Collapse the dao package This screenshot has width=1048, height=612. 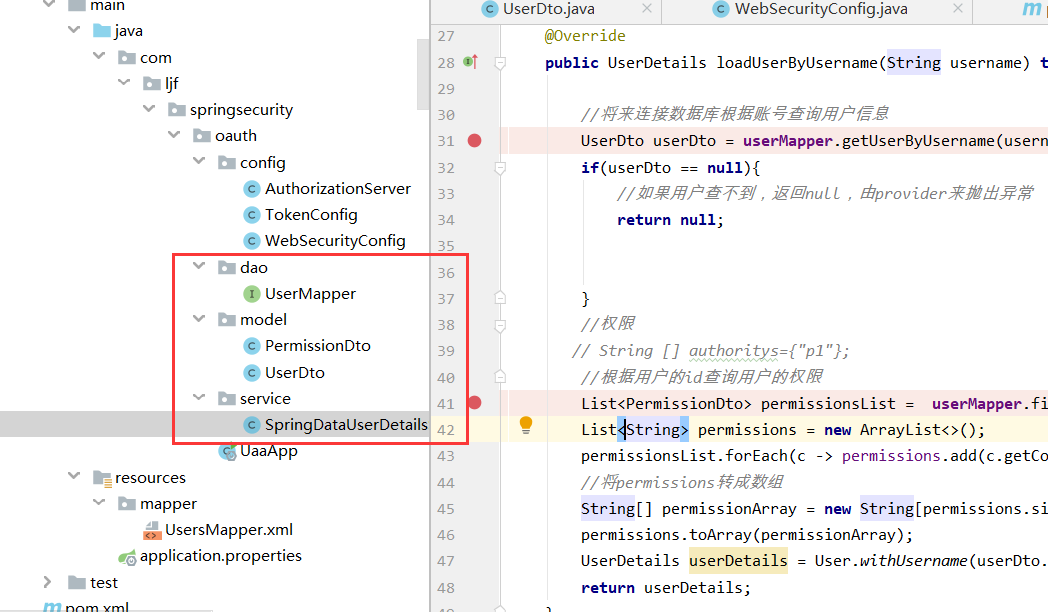tap(199, 266)
